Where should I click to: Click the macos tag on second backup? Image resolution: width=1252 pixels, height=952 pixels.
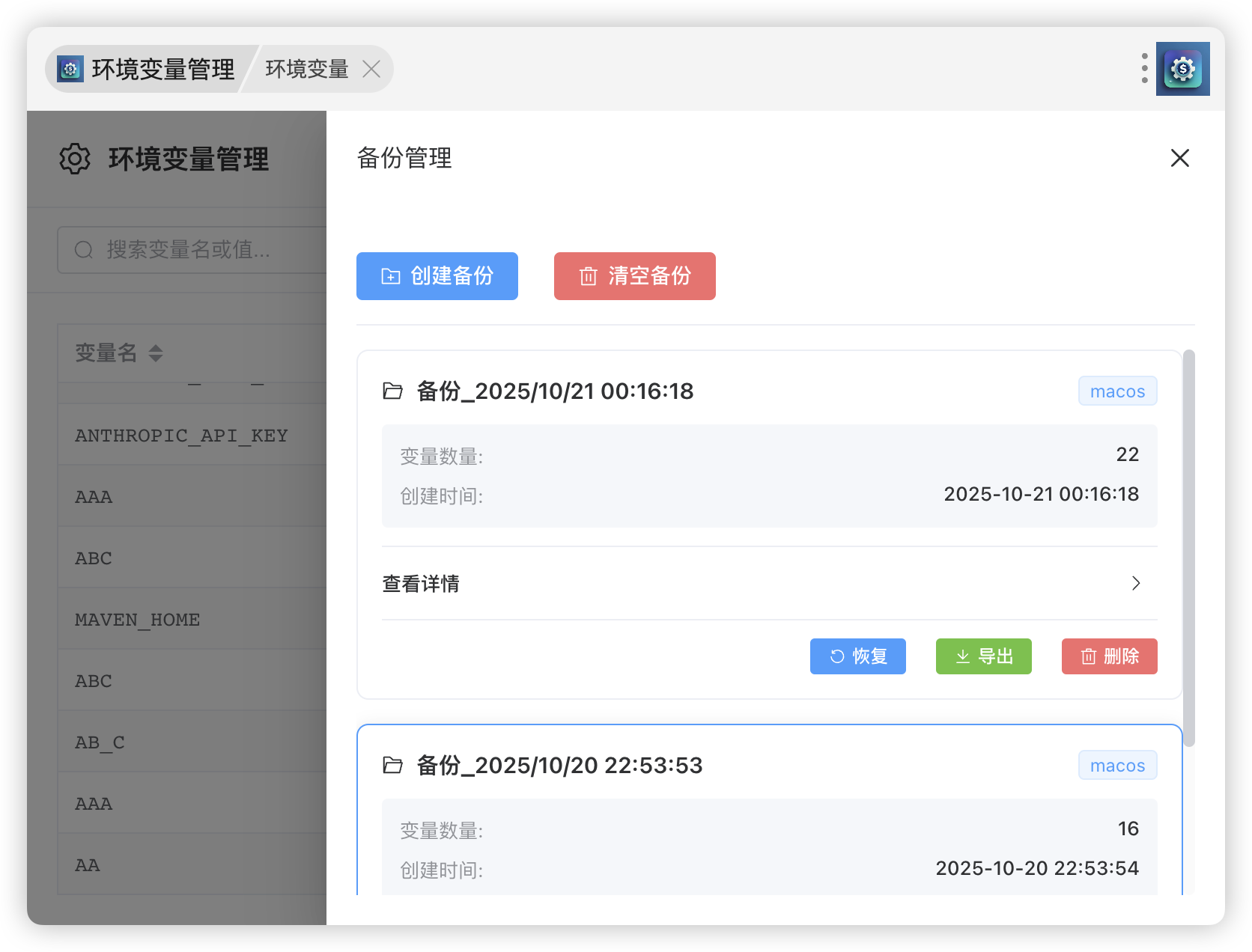point(1117,766)
